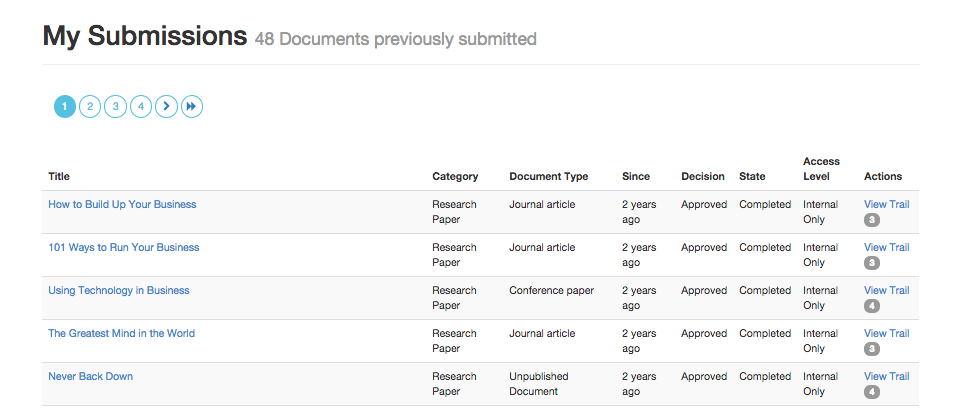Click the trail count badge for Using Technology in Business
The height and width of the screenshot is (416, 959).
pyautogui.click(x=872, y=306)
